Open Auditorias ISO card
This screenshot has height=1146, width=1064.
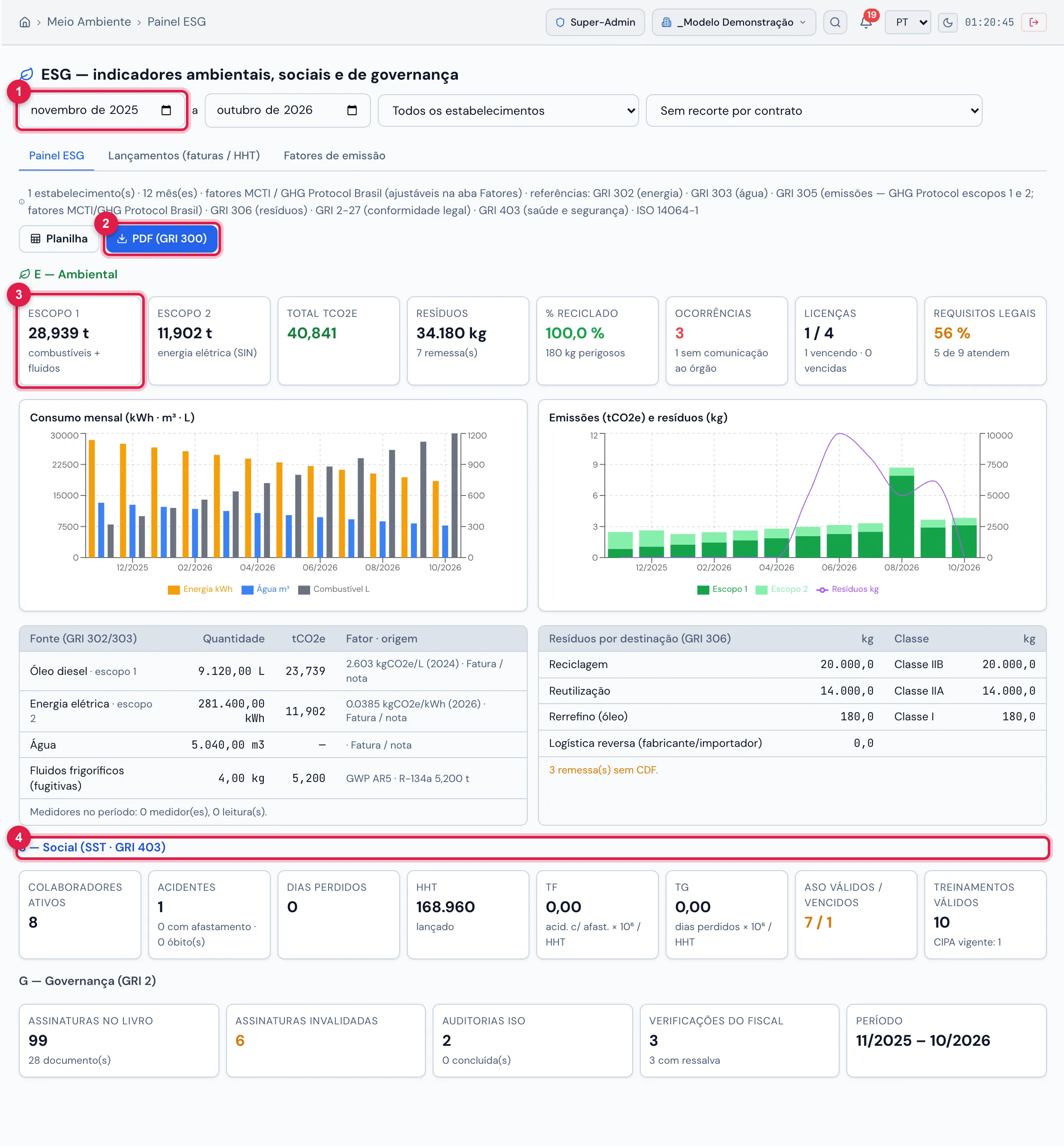(x=532, y=1041)
